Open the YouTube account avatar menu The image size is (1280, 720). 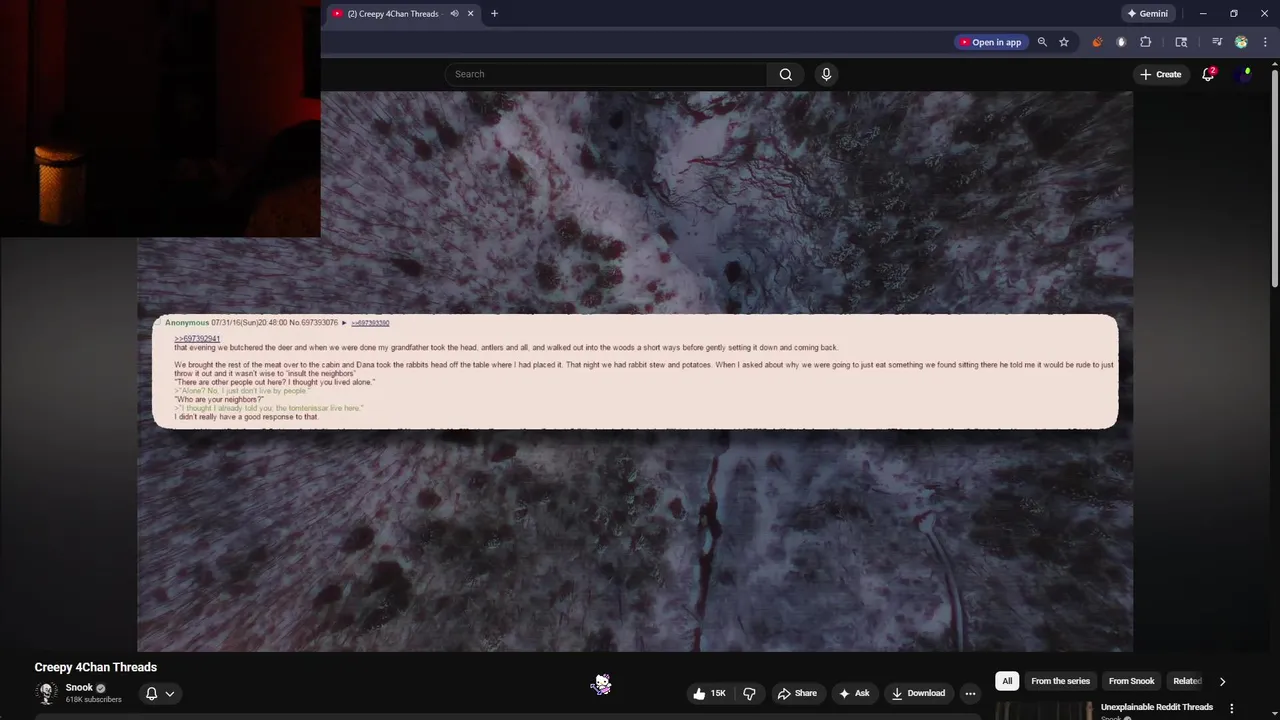[x=1244, y=74]
